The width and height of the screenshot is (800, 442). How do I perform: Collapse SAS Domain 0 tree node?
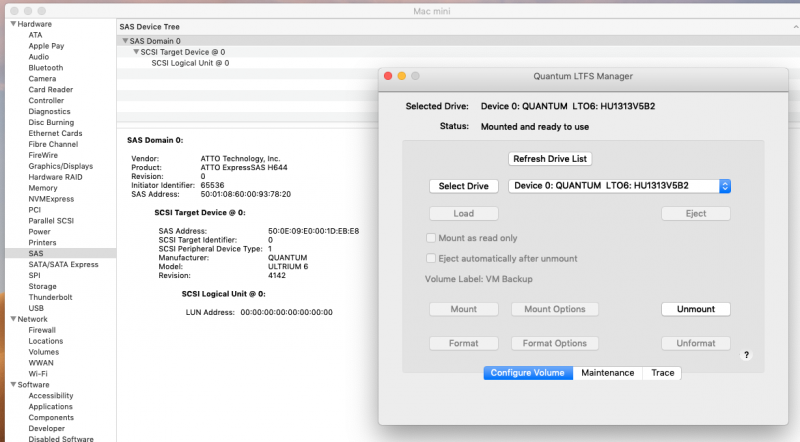click(125, 41)
